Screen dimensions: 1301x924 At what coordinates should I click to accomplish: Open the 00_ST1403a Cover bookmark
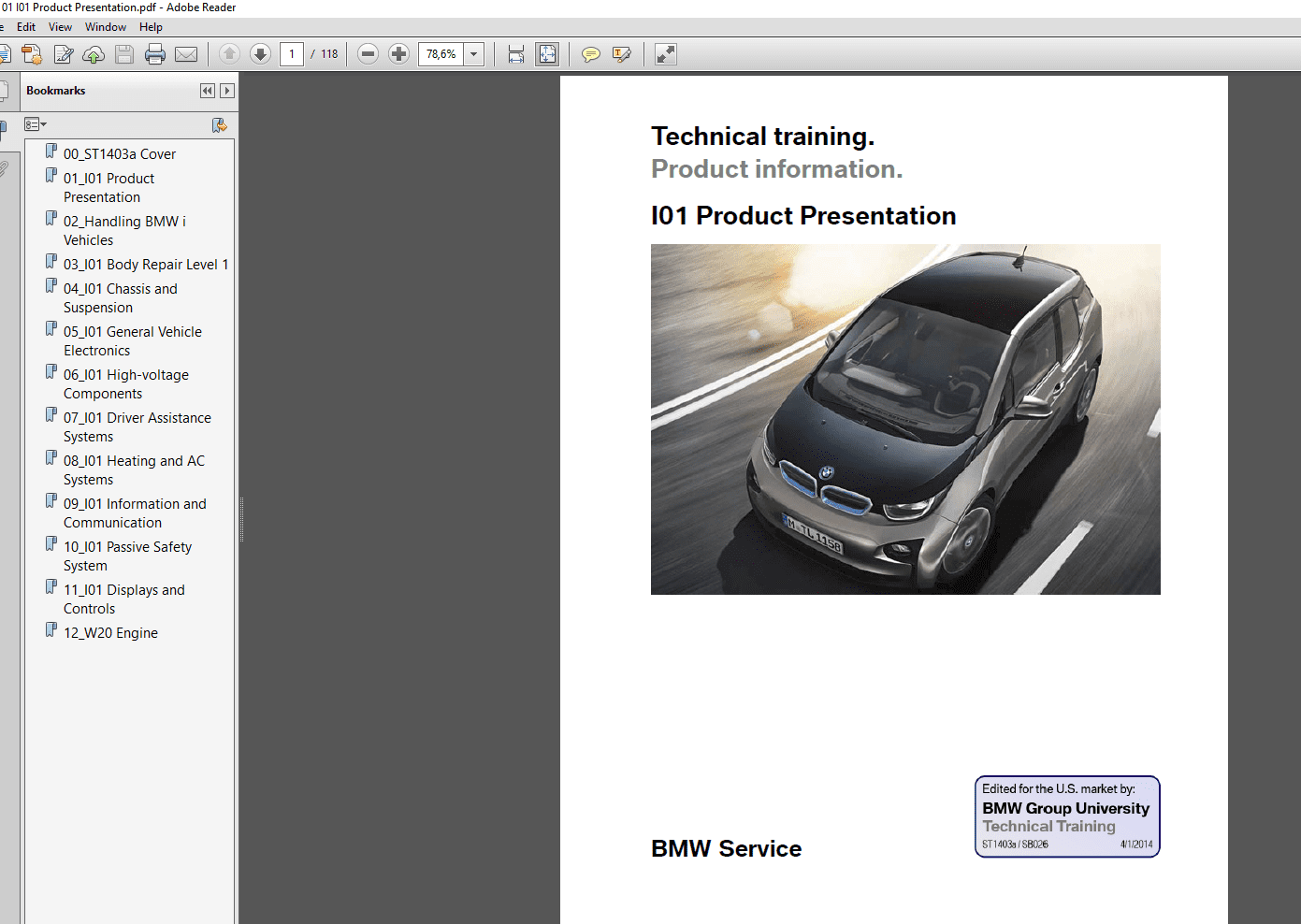coord(120,154)
